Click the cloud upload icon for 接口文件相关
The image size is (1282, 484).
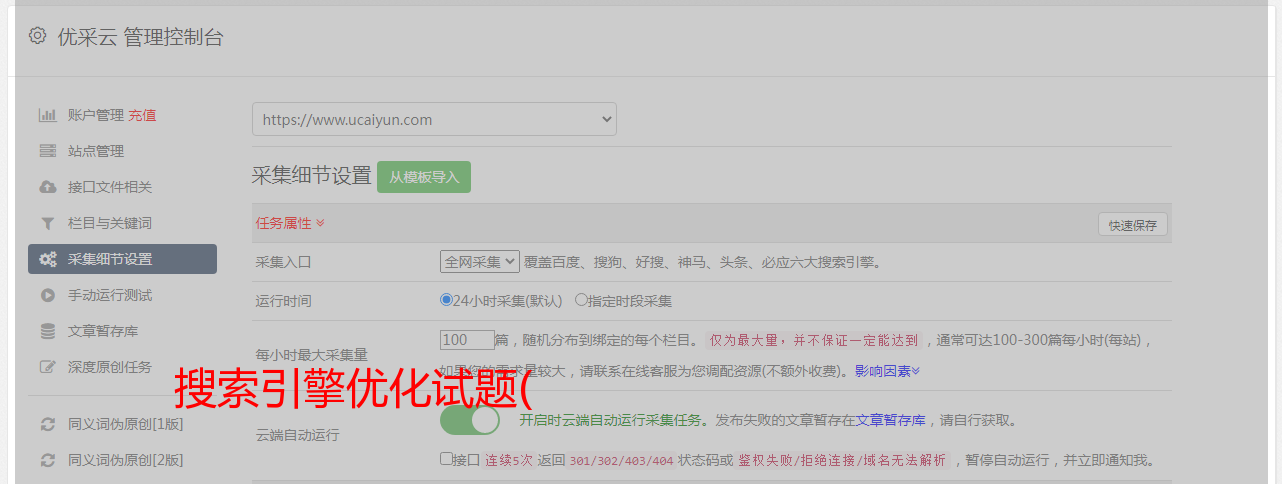pos(47,187)
